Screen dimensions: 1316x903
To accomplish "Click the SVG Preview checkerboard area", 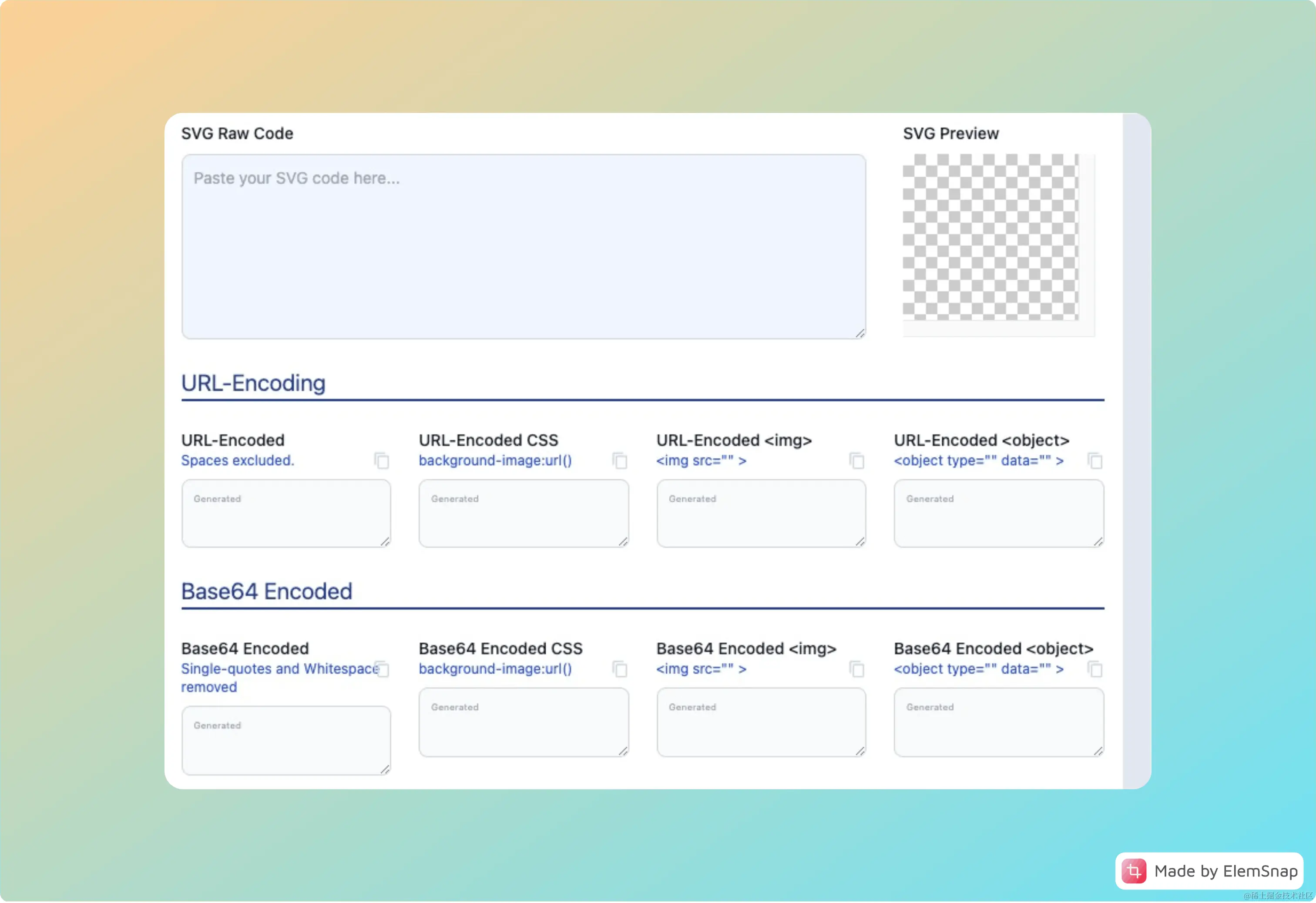I will pyautogui.click(x=990, y=237).
